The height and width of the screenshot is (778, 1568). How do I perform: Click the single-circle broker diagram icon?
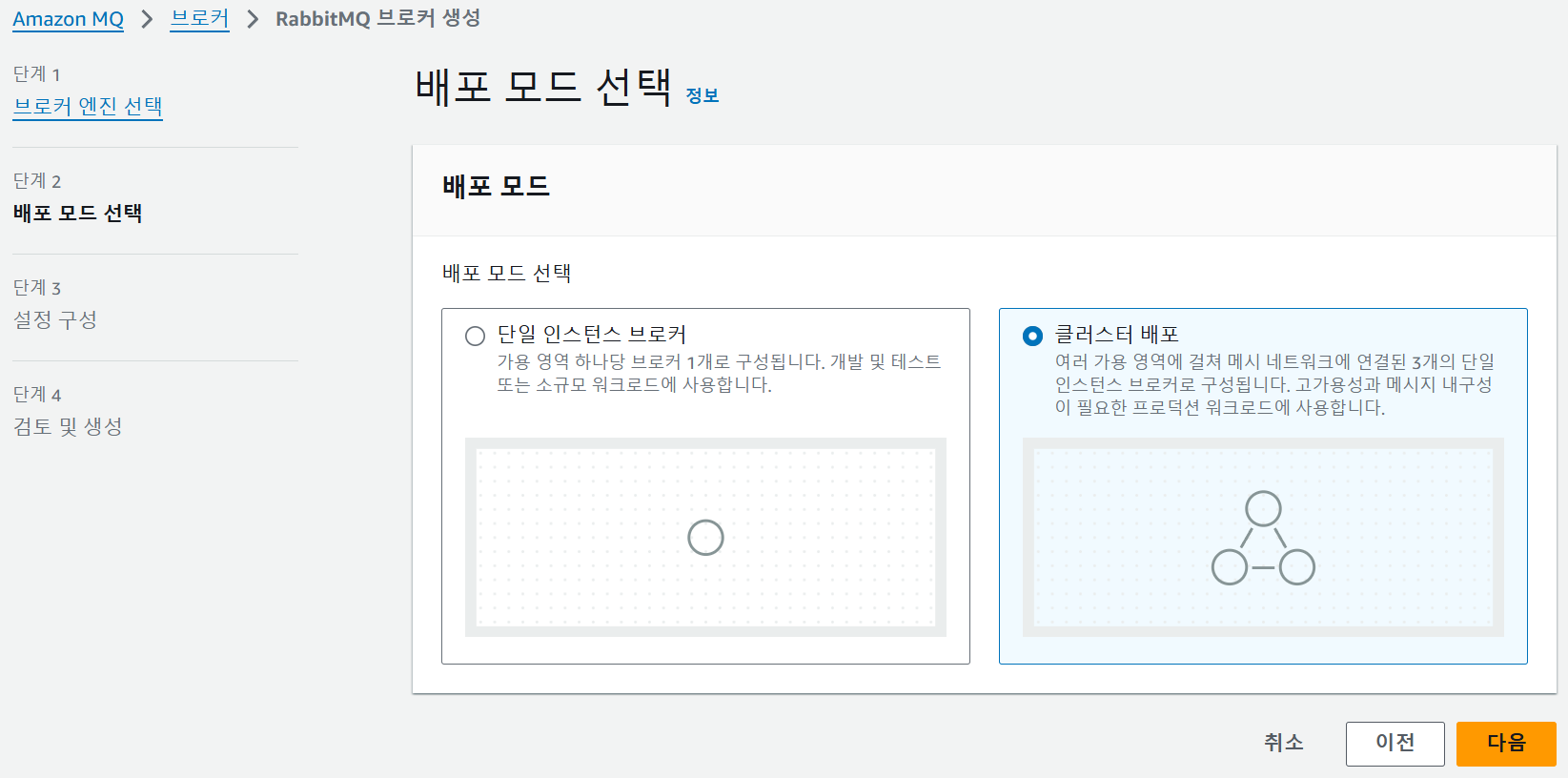pyautogui.click(x=705, y=538)
